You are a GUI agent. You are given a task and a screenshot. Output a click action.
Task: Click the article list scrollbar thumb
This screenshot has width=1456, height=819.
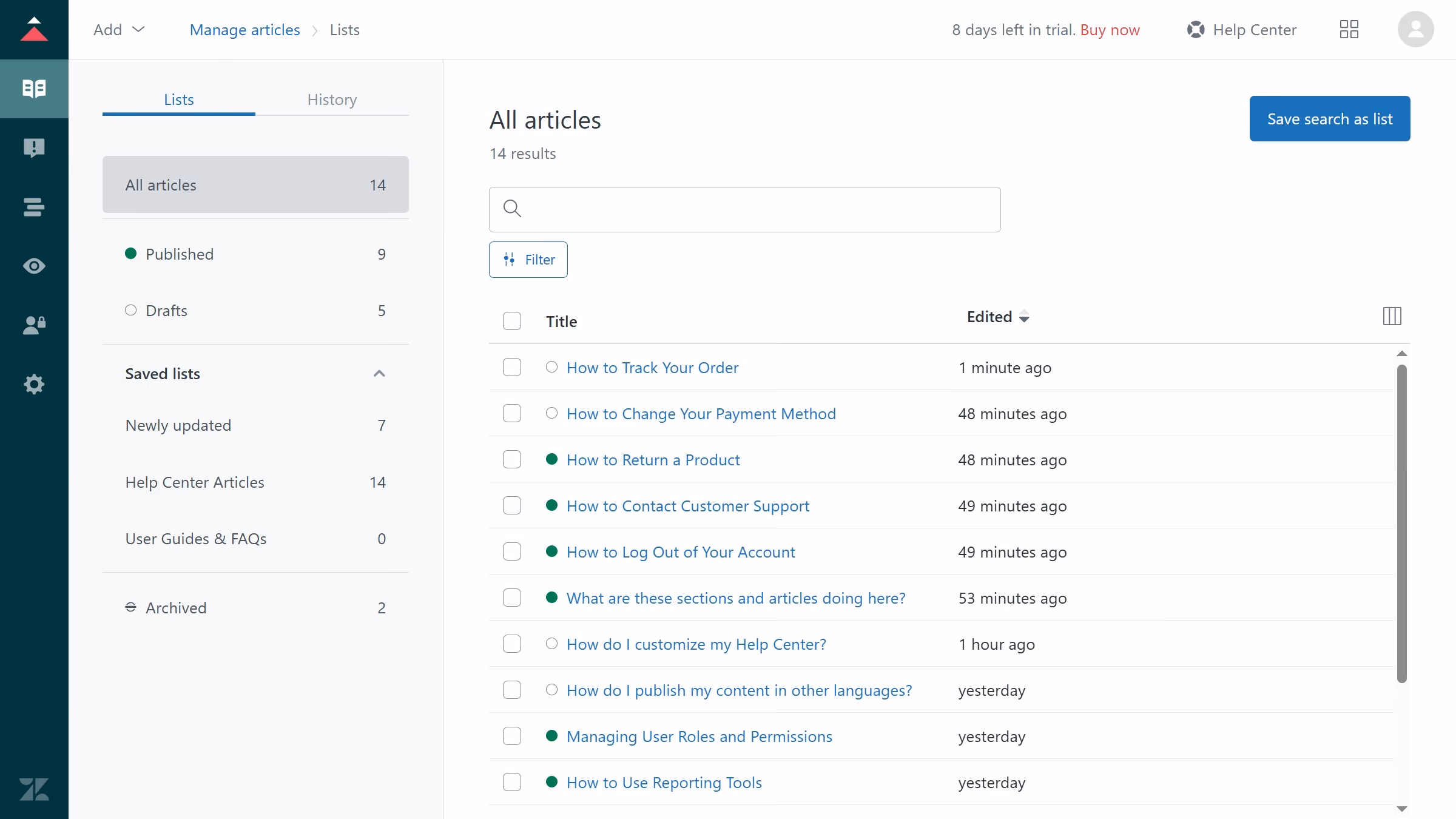pos(1401,523)
